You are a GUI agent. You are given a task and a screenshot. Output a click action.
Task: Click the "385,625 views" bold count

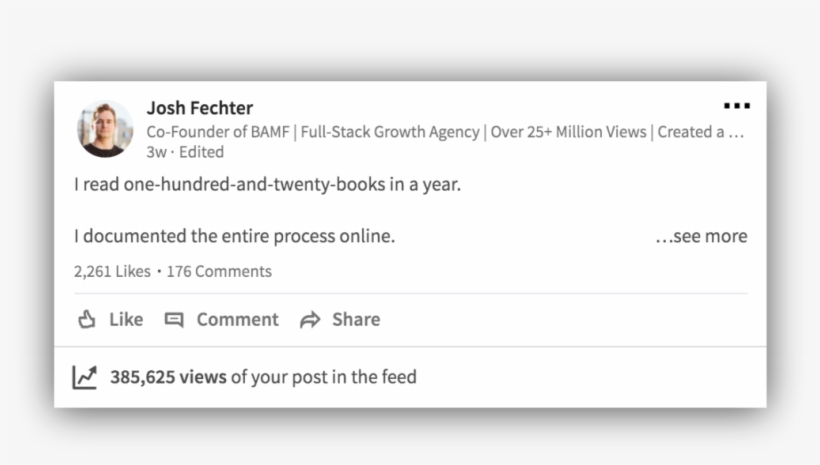tap(168, 377)
